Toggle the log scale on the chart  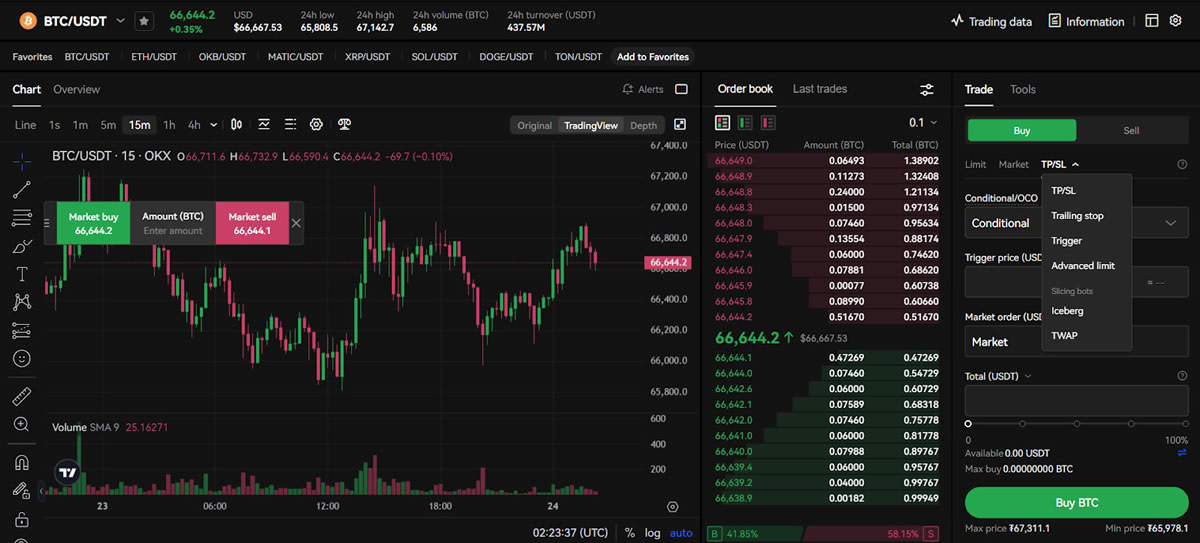(x=653, y=533)
